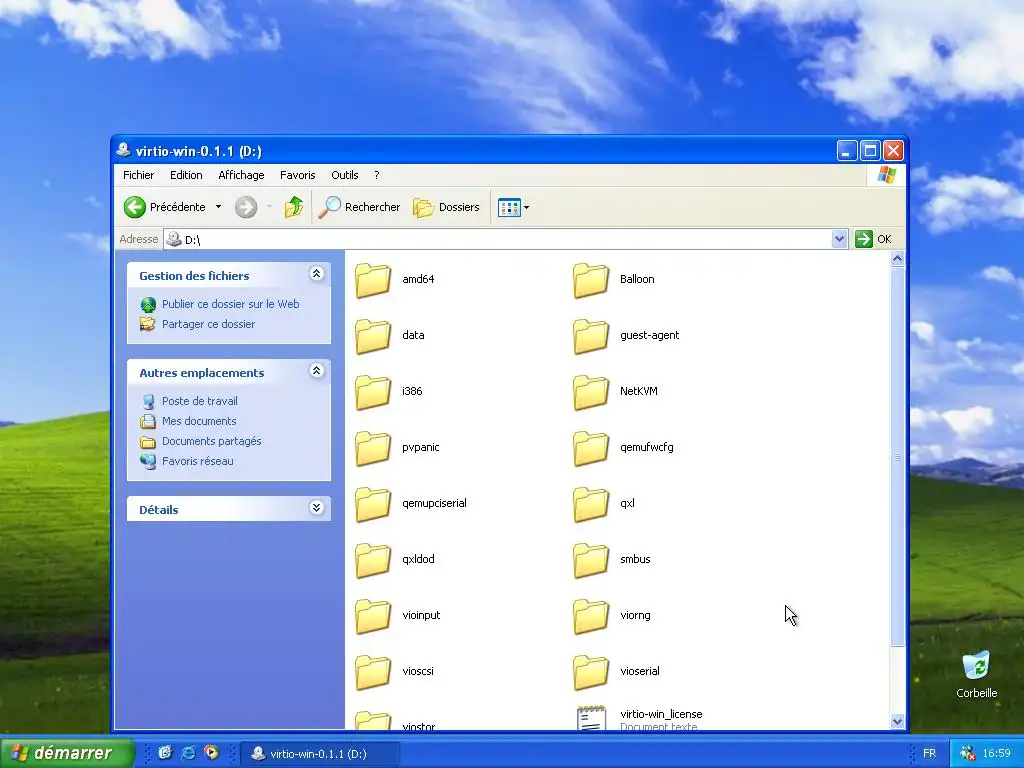Collapse the Gestion des fichiers panel

click(x=316, y=274)
